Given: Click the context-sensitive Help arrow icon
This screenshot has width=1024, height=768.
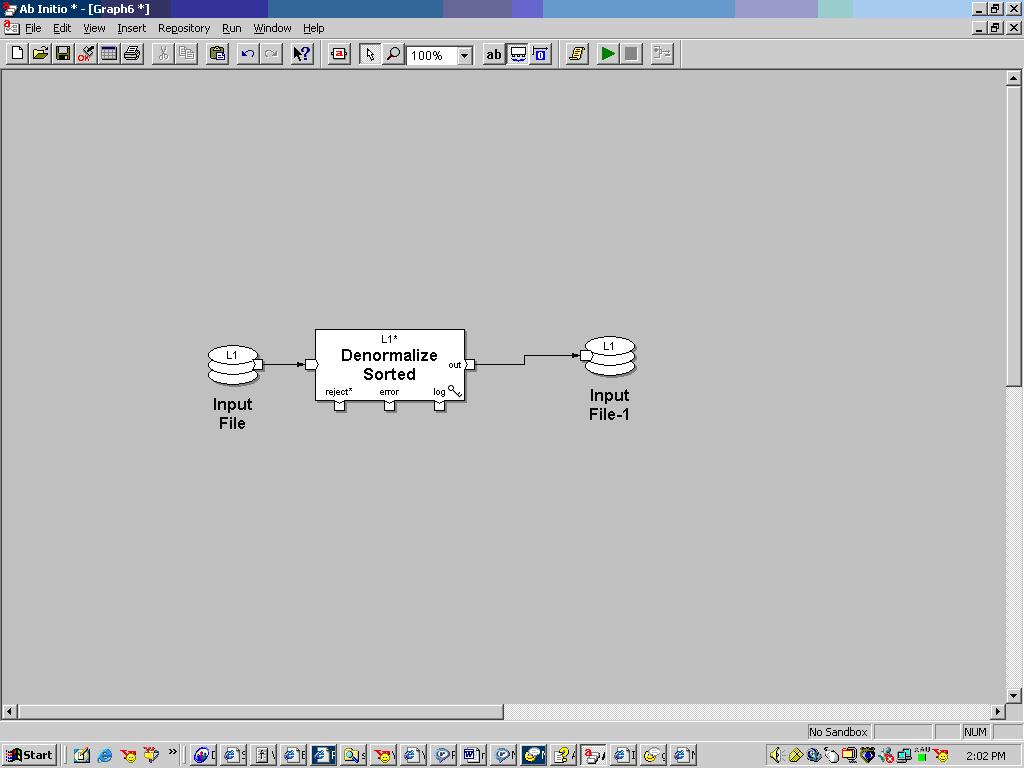Looking at the screenshot, I should click(x=301, y=54).
